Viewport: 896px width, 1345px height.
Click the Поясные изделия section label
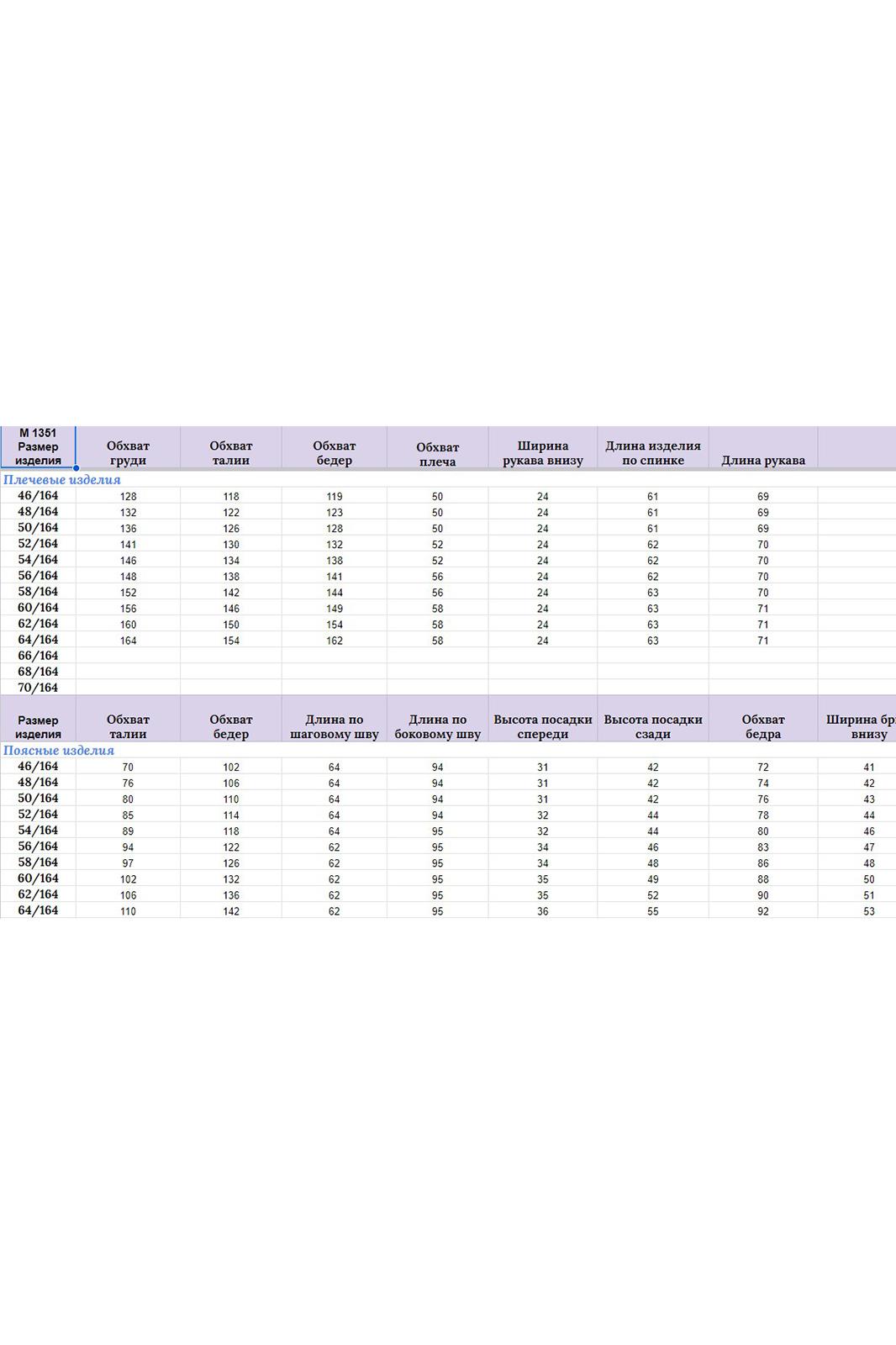click(x=59, y=751)
